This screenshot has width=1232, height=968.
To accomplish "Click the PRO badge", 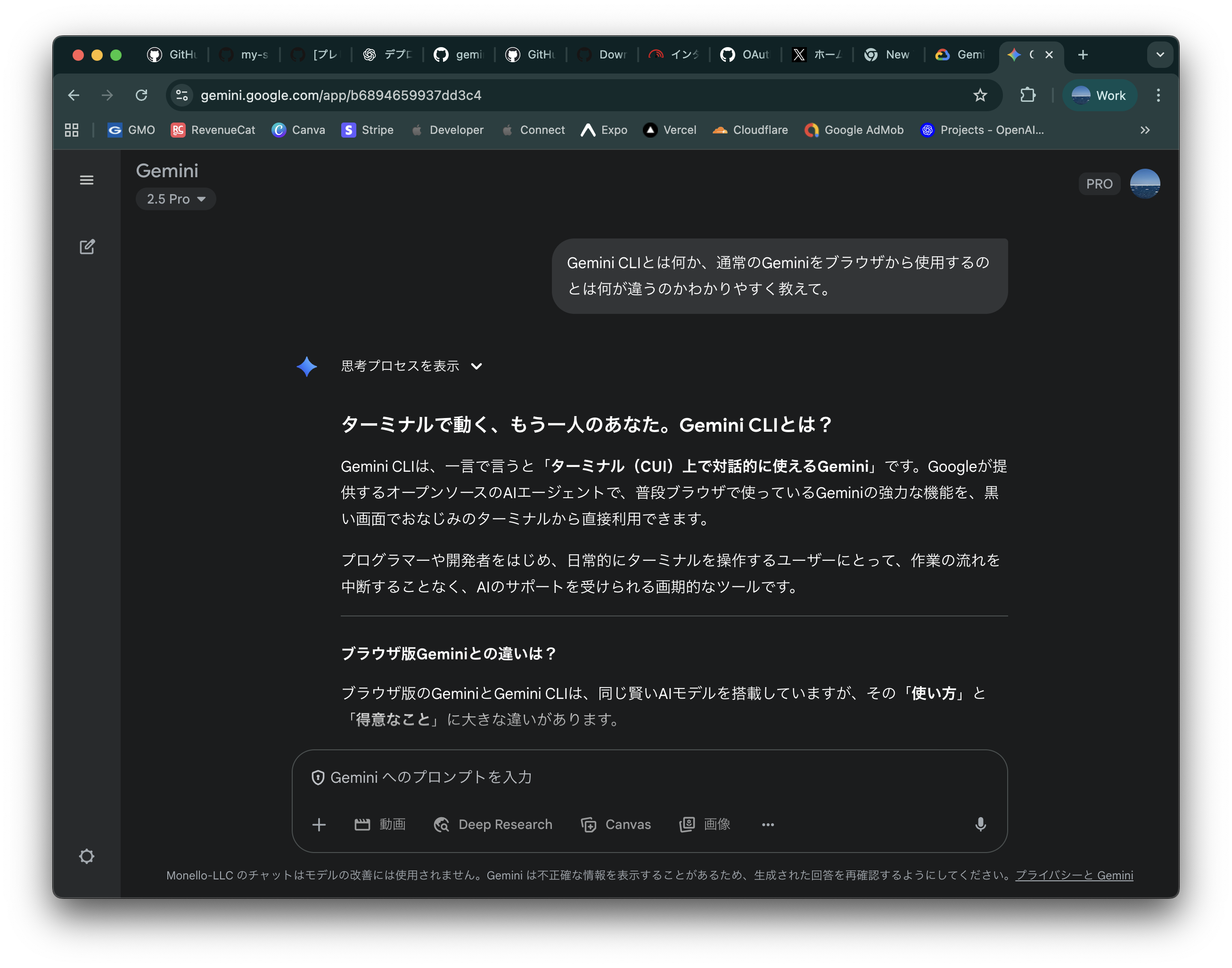I will click(x=1099, y=184).
